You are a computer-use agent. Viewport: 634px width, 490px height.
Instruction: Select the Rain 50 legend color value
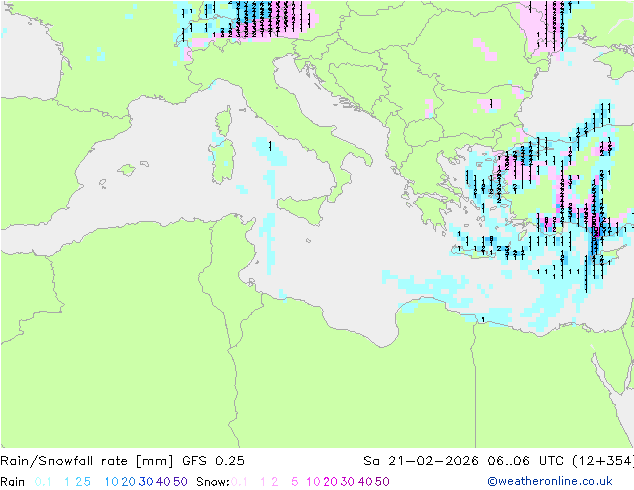click(x=180, y=482)
